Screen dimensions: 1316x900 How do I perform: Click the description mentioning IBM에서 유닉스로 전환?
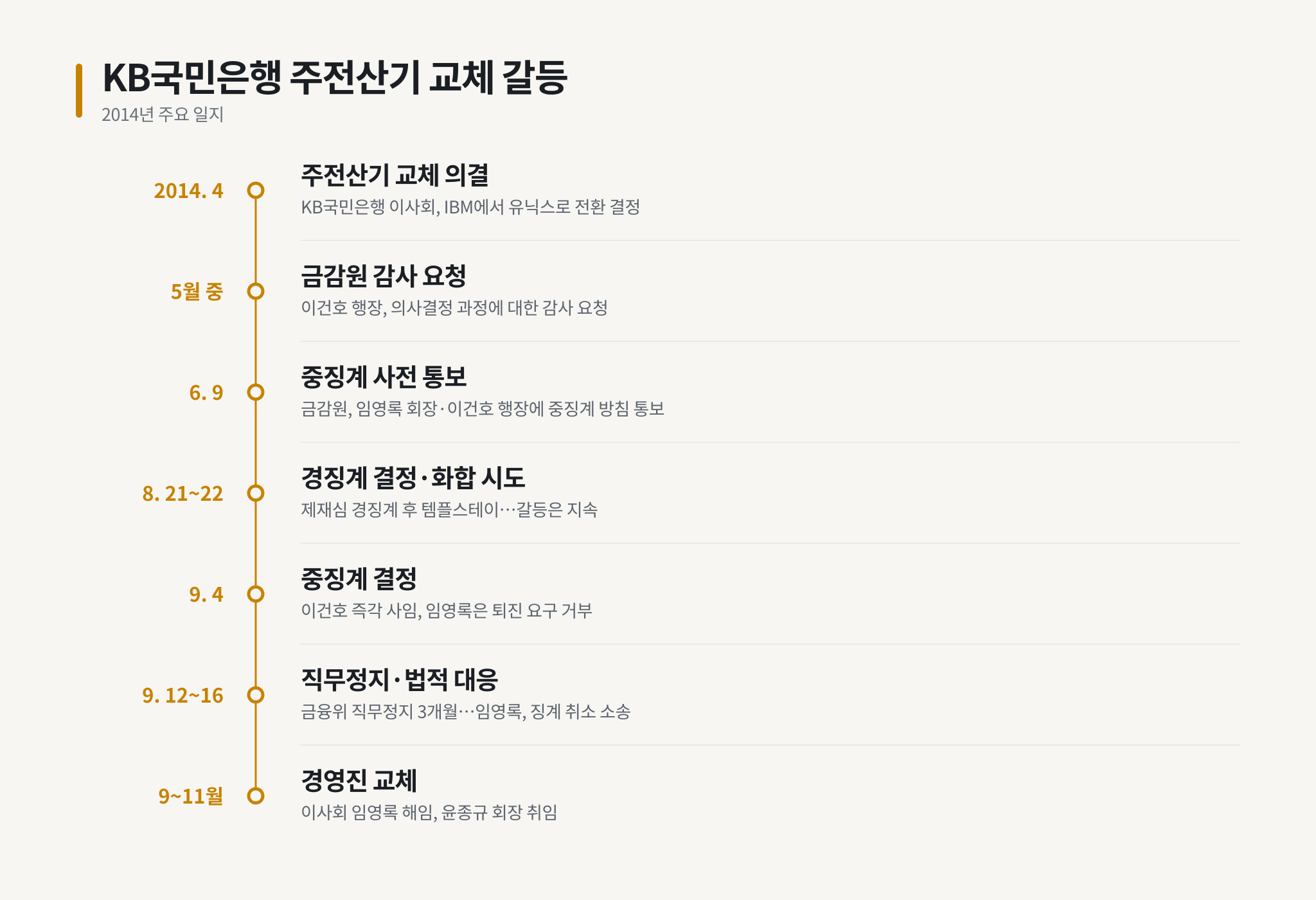point(470,207)
